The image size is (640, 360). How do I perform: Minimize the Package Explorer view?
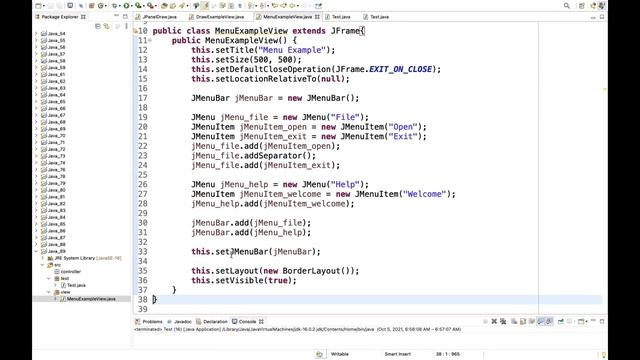116,16
